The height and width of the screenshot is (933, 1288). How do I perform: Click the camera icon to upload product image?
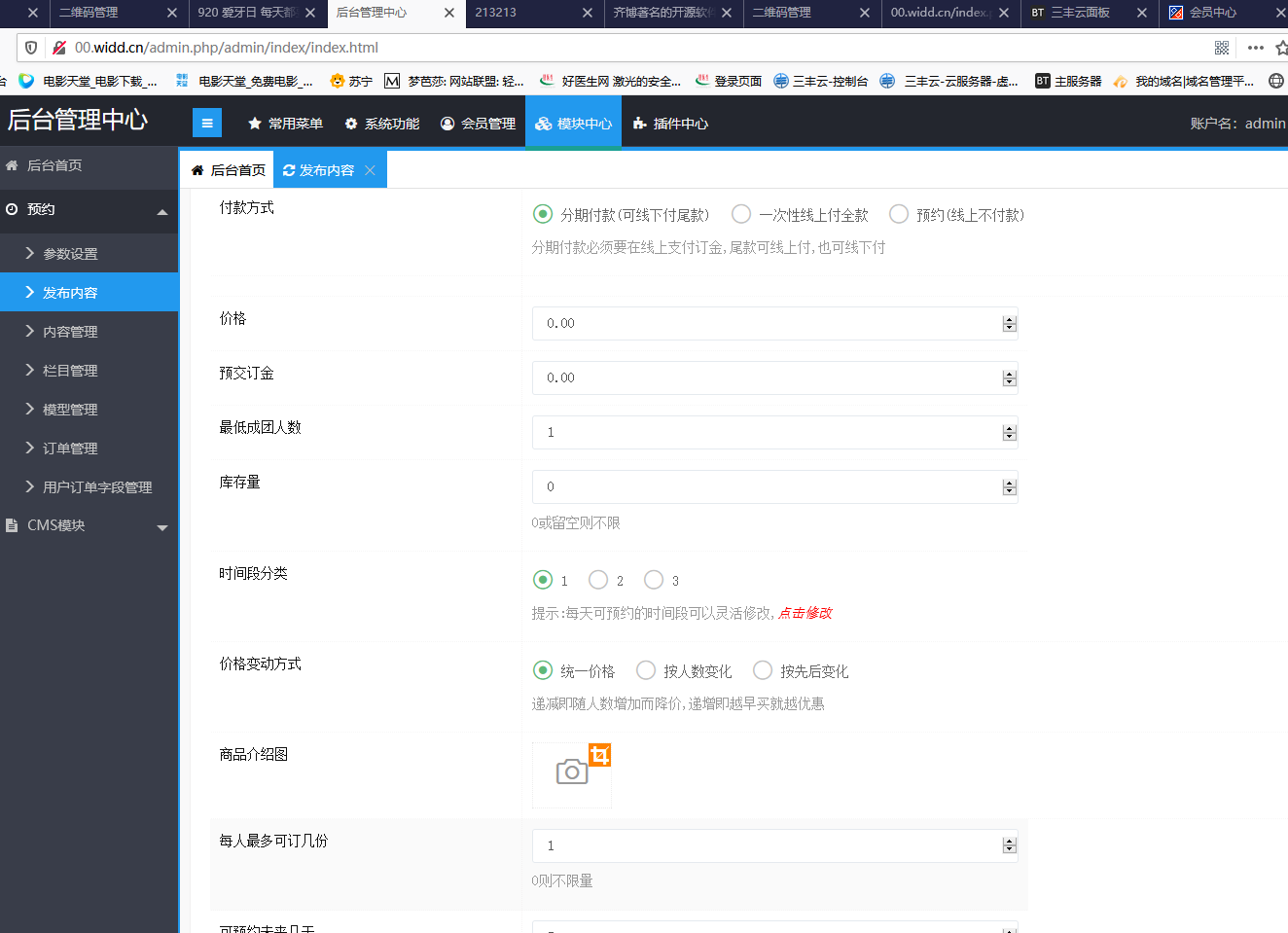point(571,772)
